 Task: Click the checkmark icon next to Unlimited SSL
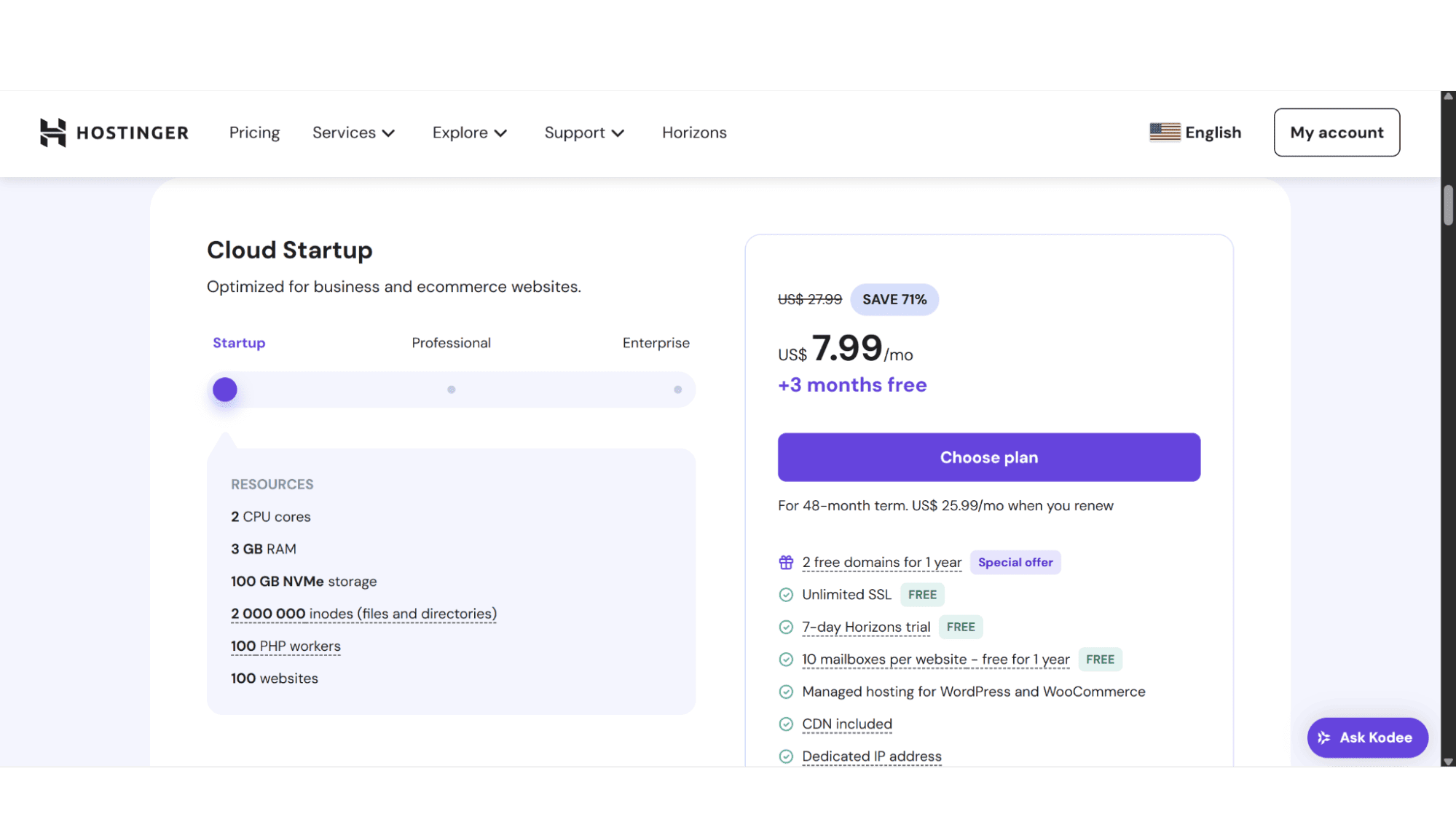point(786,595)
